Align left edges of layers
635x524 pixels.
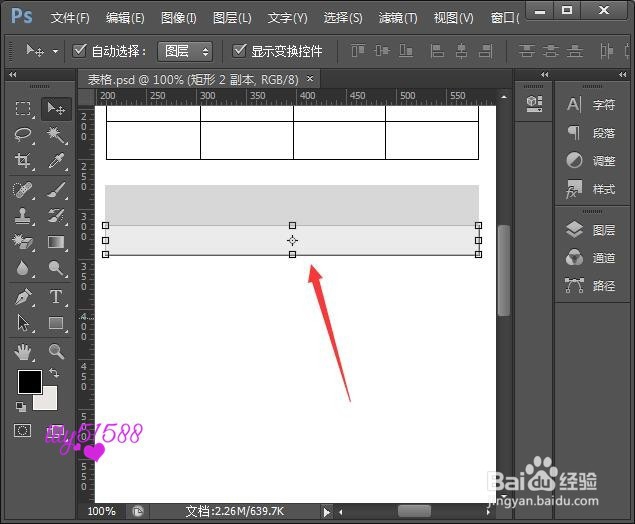pyautogui.click(x=437, y=51)
